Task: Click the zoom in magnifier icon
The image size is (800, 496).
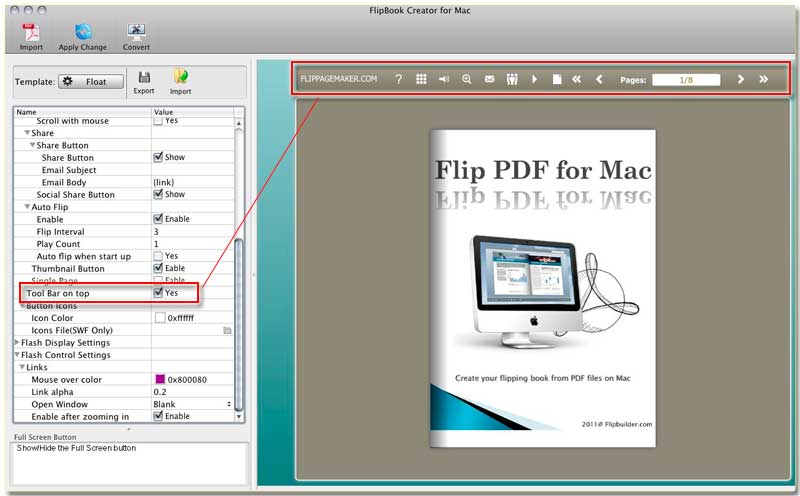Action: click(x=467, y=79)
